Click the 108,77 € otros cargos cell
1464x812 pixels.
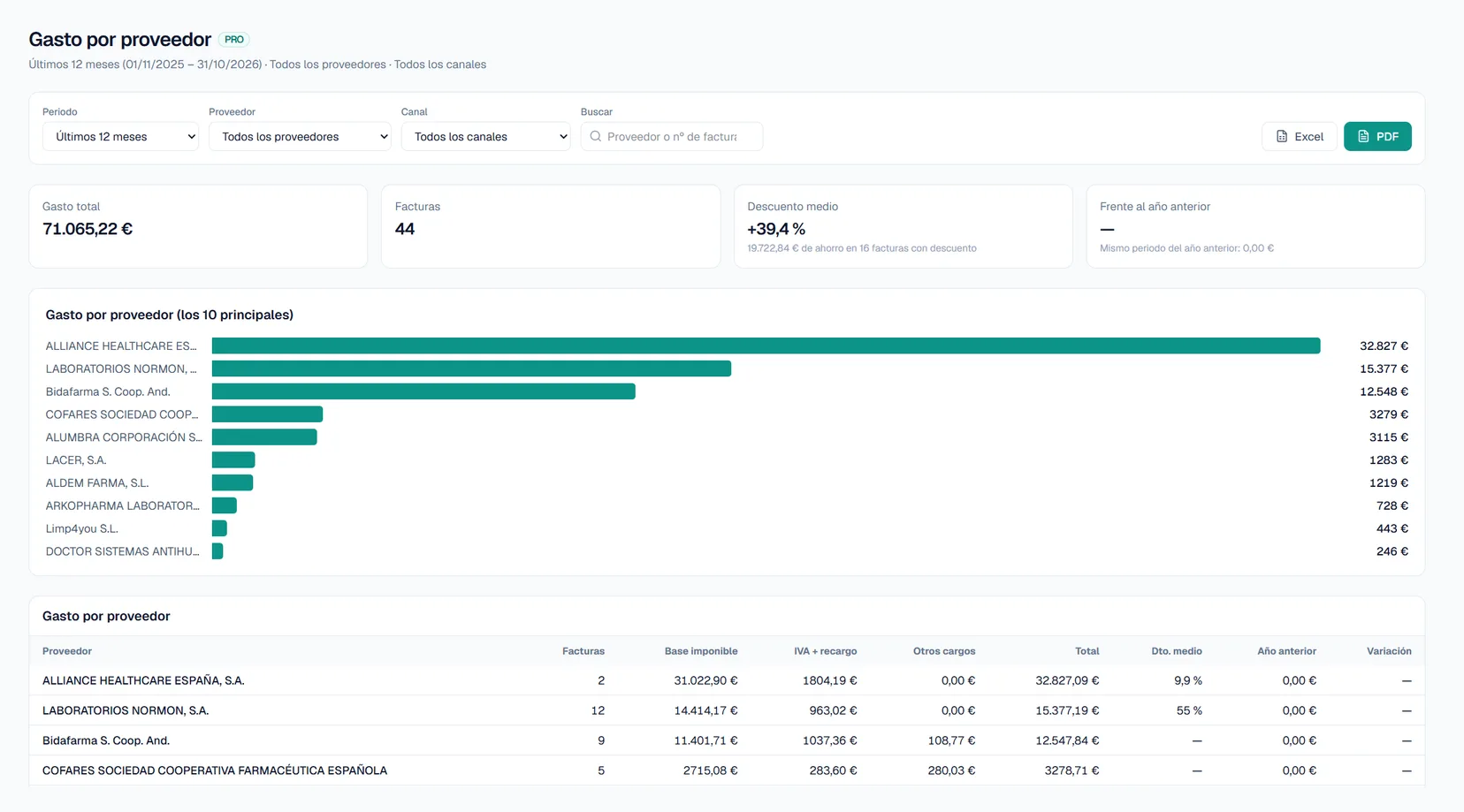(951, 740)
